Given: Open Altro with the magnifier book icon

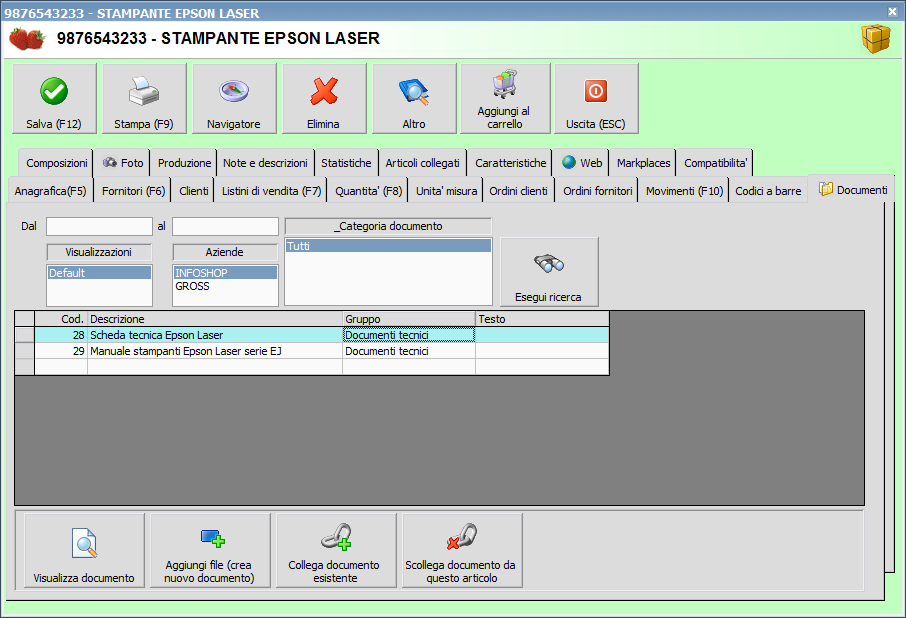Looking at the screenshot, I should [414, 92].
